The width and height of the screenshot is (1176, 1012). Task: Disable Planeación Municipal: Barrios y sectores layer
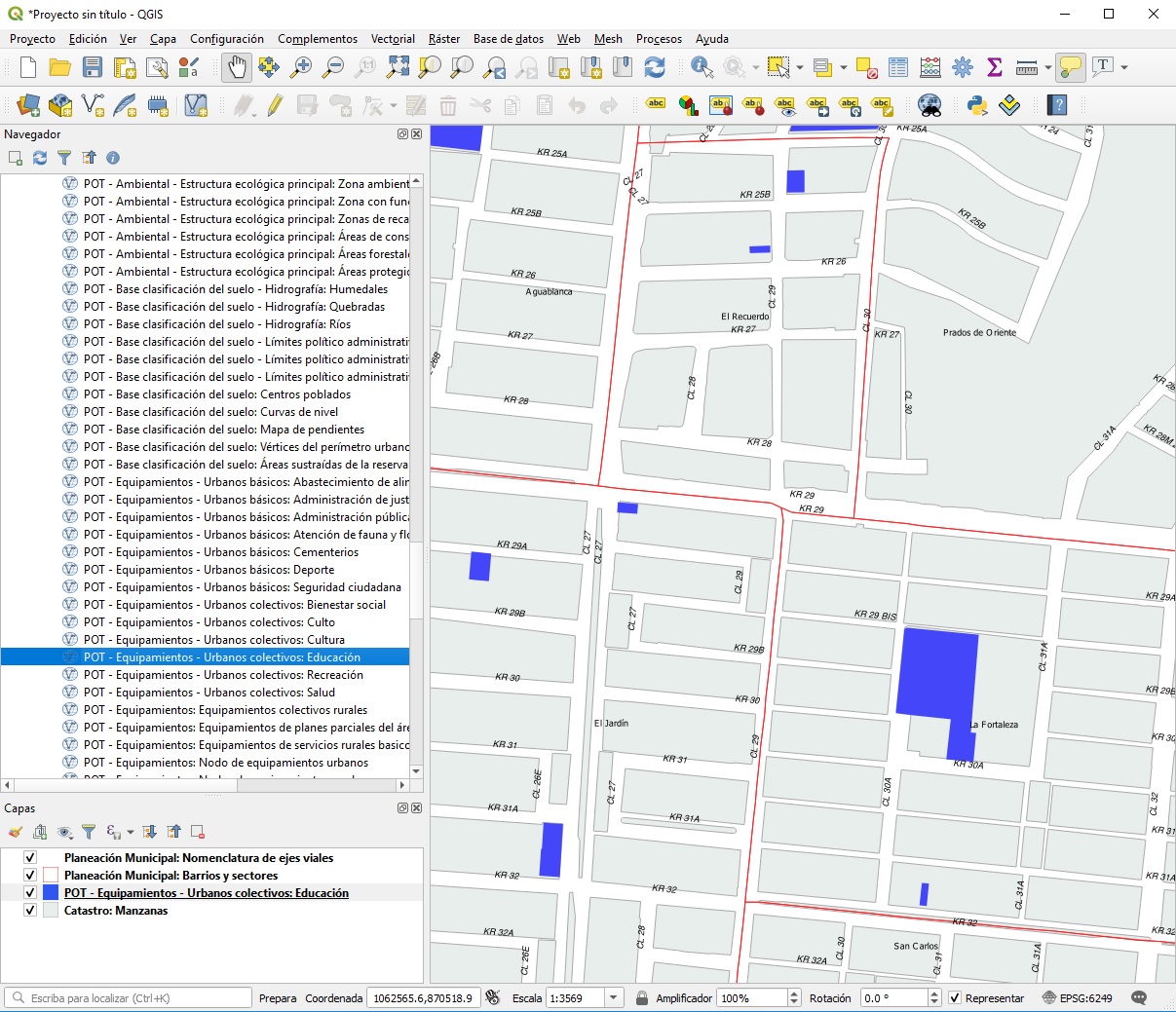pyautogui.click(x=30, y=875)
